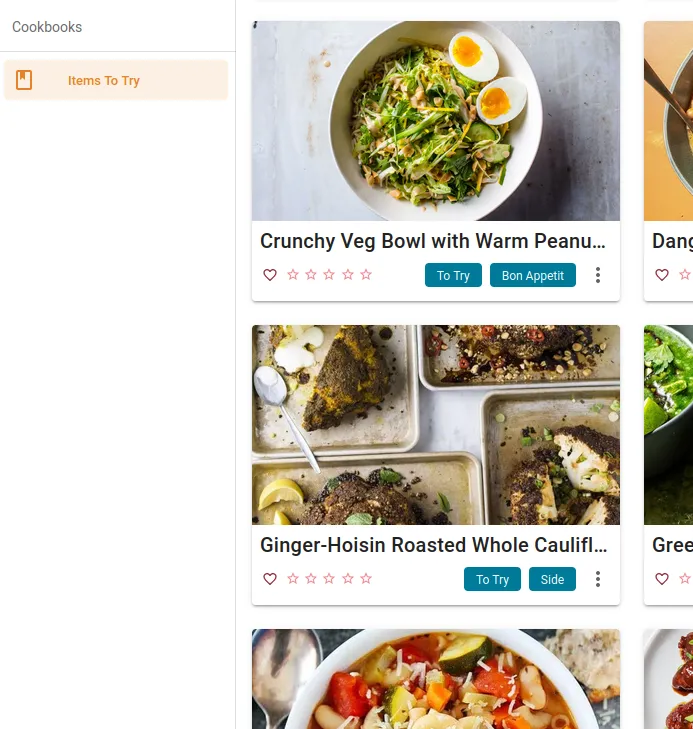The image size is (693, 729).
Task: Click the Crunchy Veg Bowl photo
Action: [x=436, y=121]
